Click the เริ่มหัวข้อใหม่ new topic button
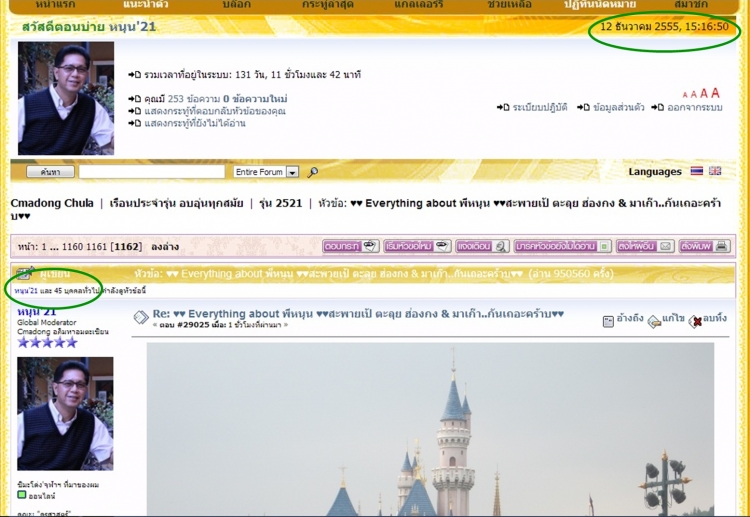750x517 pixels. [x=417, y=246]
